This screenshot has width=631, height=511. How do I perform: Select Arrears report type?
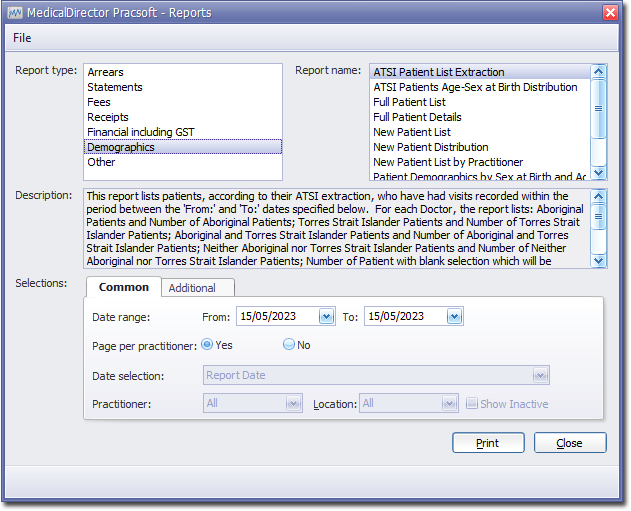click(x=106, y=72)
